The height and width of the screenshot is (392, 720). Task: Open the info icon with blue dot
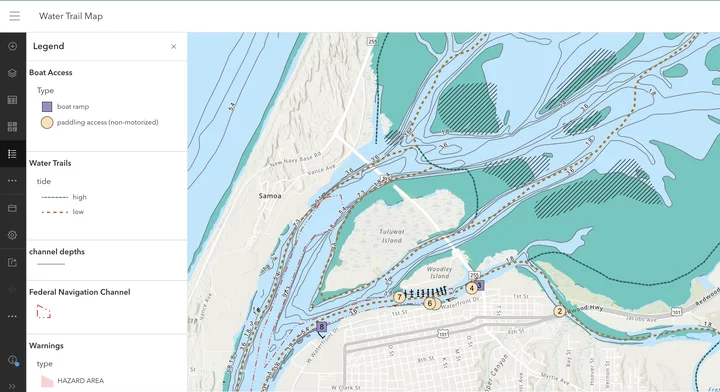tap(13, 360)
